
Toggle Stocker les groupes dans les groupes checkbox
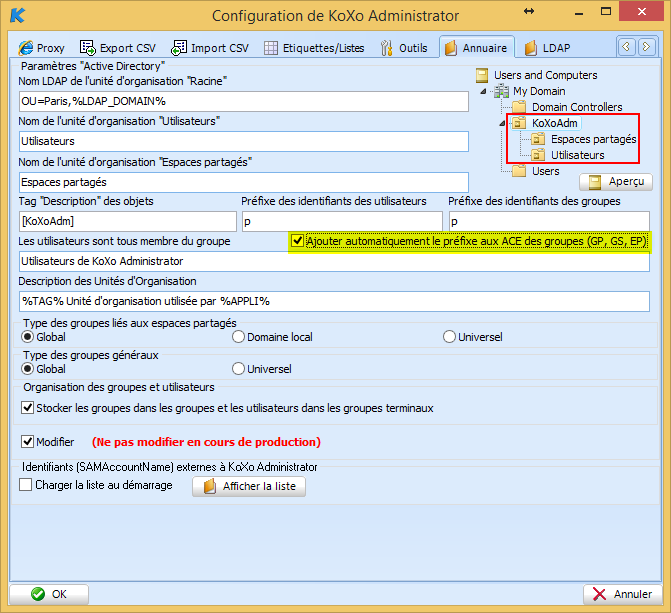click(x=27, y=408)
